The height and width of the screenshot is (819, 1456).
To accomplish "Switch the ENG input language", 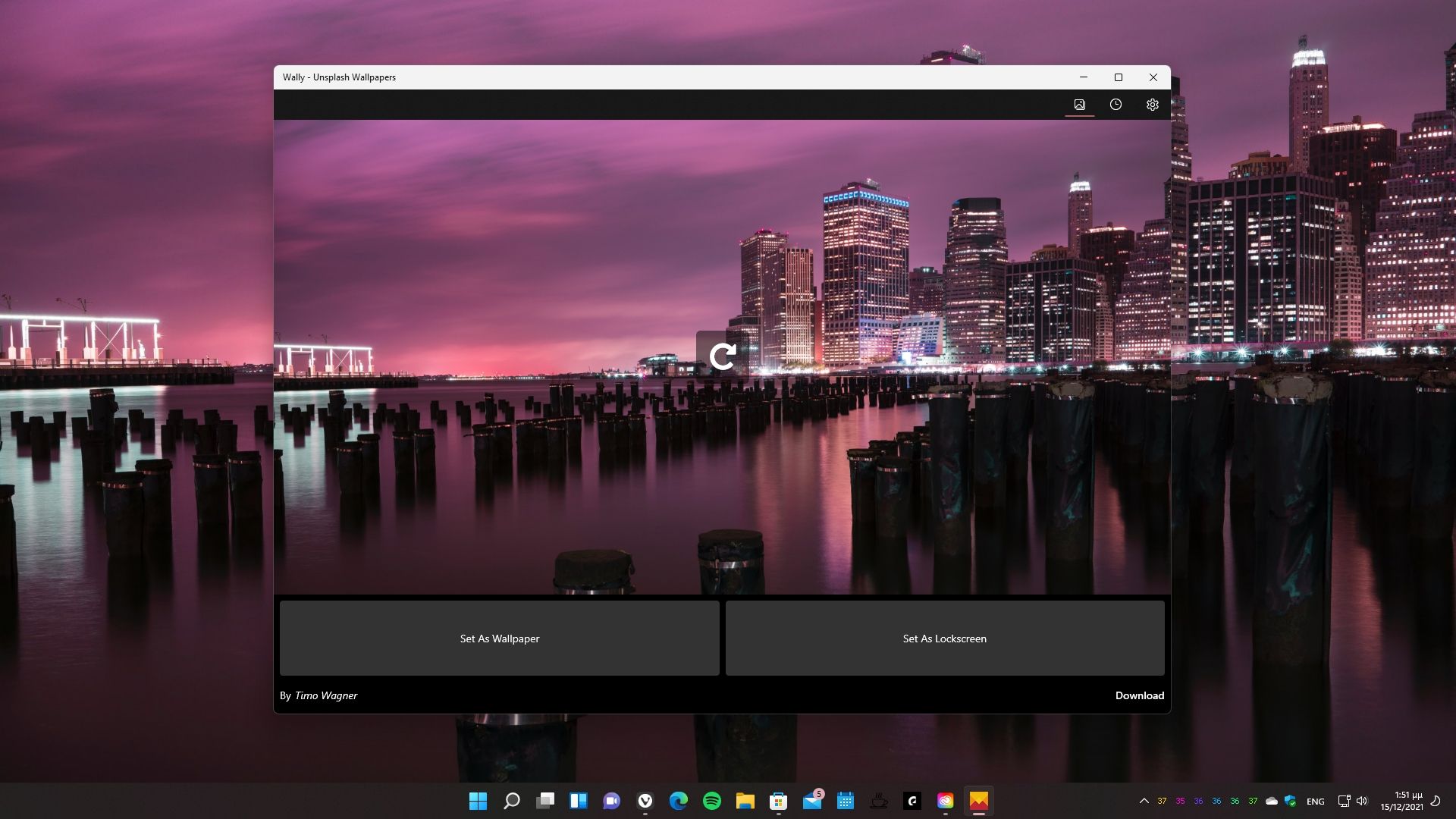I will point(1316,802).
